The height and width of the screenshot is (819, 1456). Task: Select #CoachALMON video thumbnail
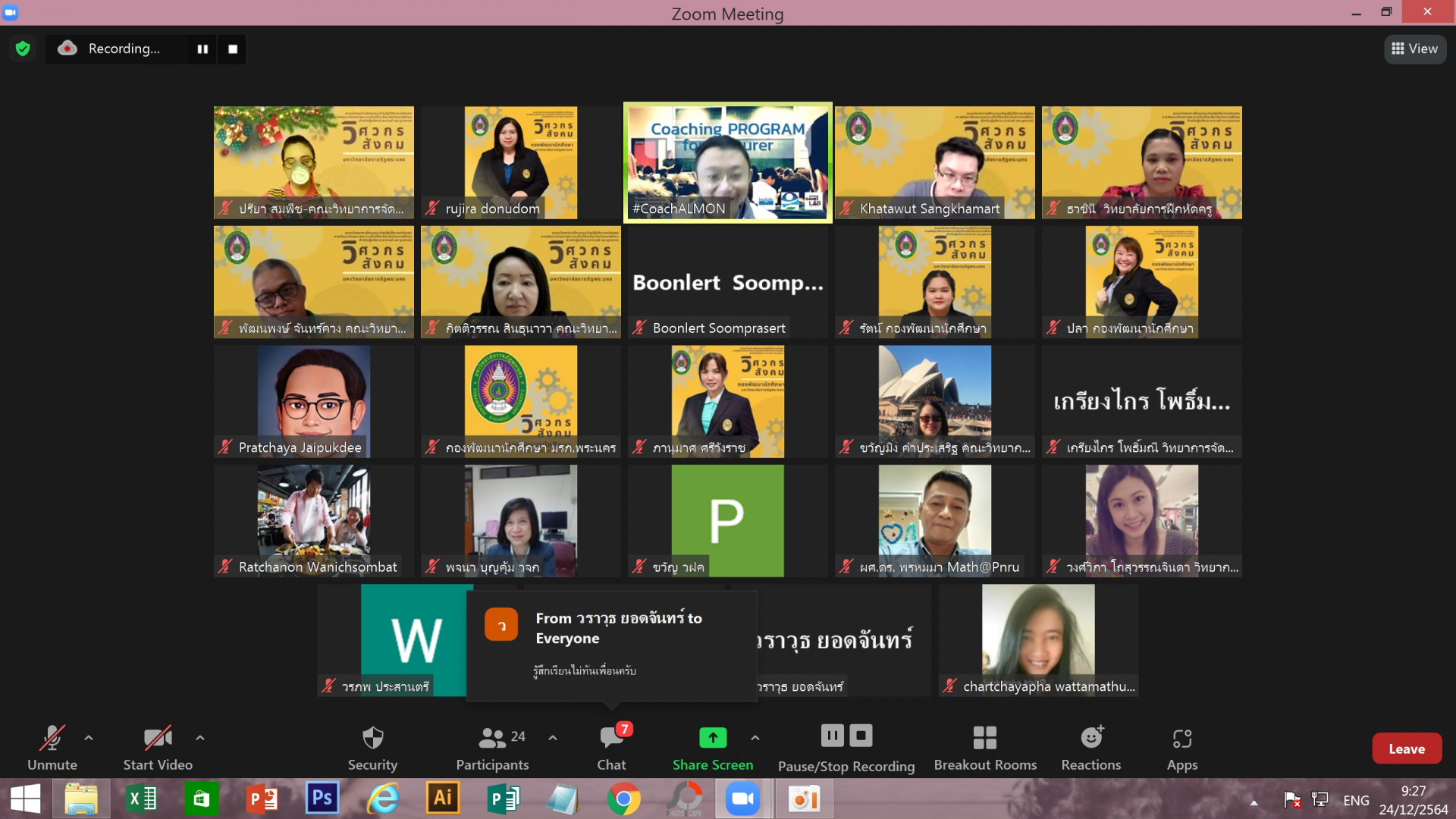(x=727, y=163)
